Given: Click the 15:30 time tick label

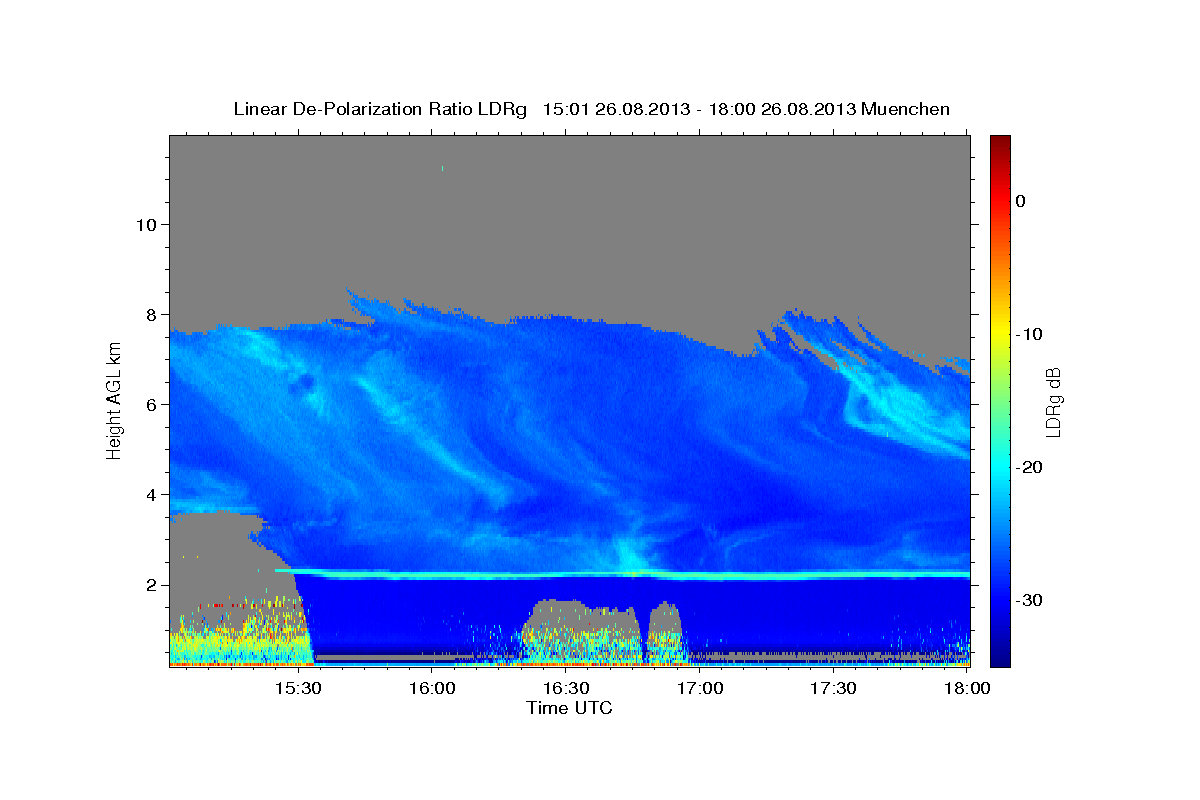Looking at the screenshot, I should [x=297, y=689].
